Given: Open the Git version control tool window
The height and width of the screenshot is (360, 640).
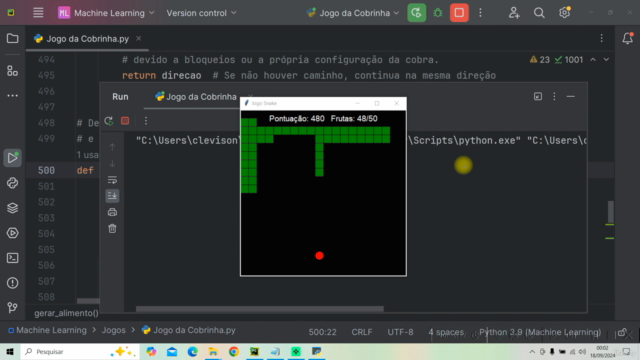Looking at the screenshot, I should tap(13, 307).
